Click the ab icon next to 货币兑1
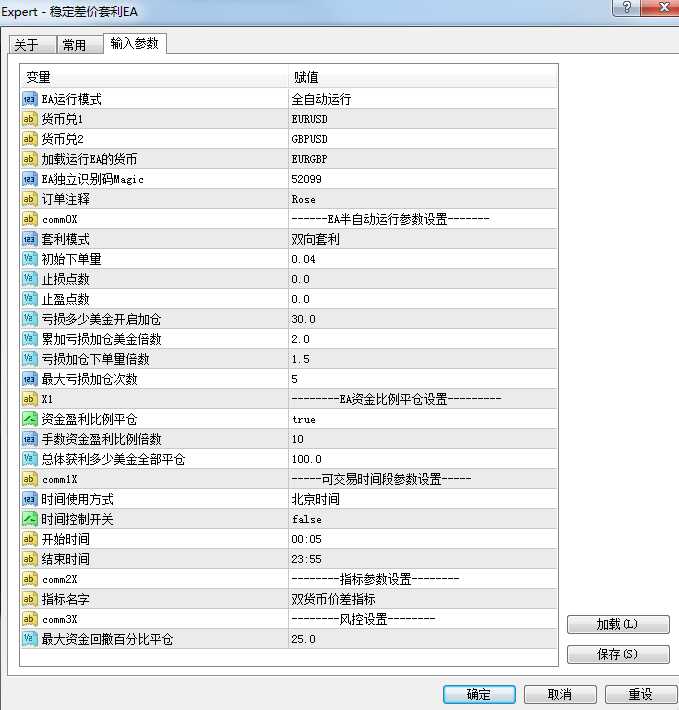This screenshot has width=679, height=710. pos(29,119)
